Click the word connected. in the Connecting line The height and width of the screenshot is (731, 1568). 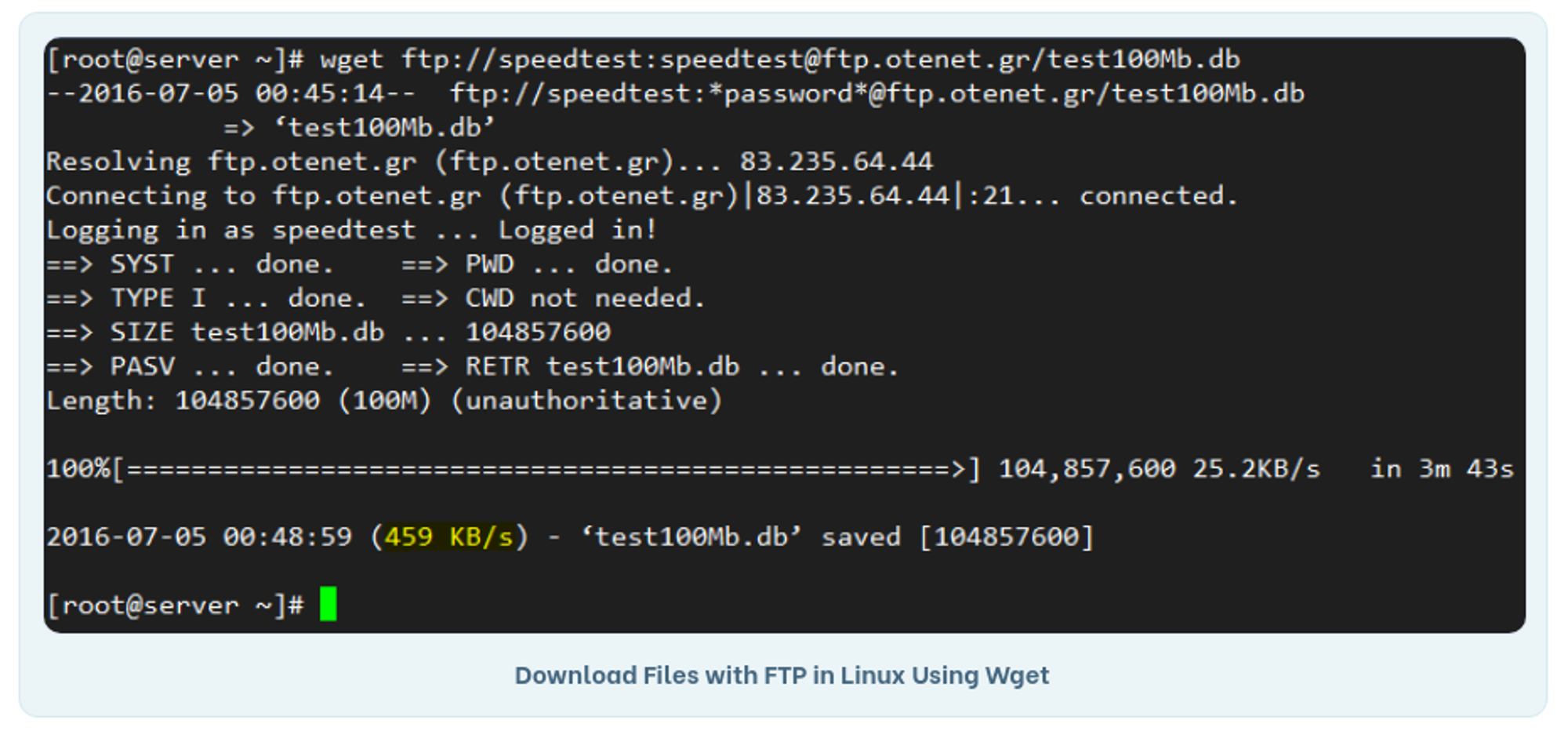click(x=1159, y=195)
